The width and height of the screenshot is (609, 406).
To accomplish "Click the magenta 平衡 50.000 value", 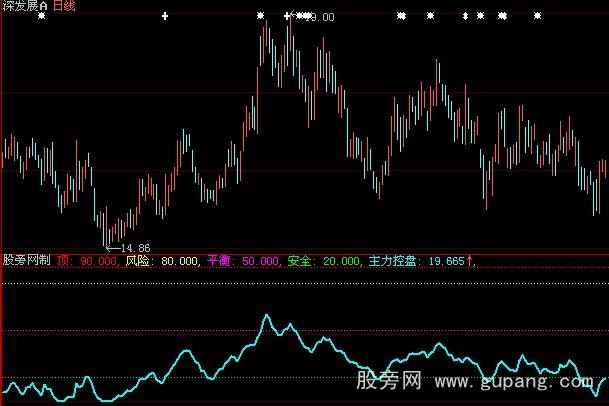I will 243,261.
